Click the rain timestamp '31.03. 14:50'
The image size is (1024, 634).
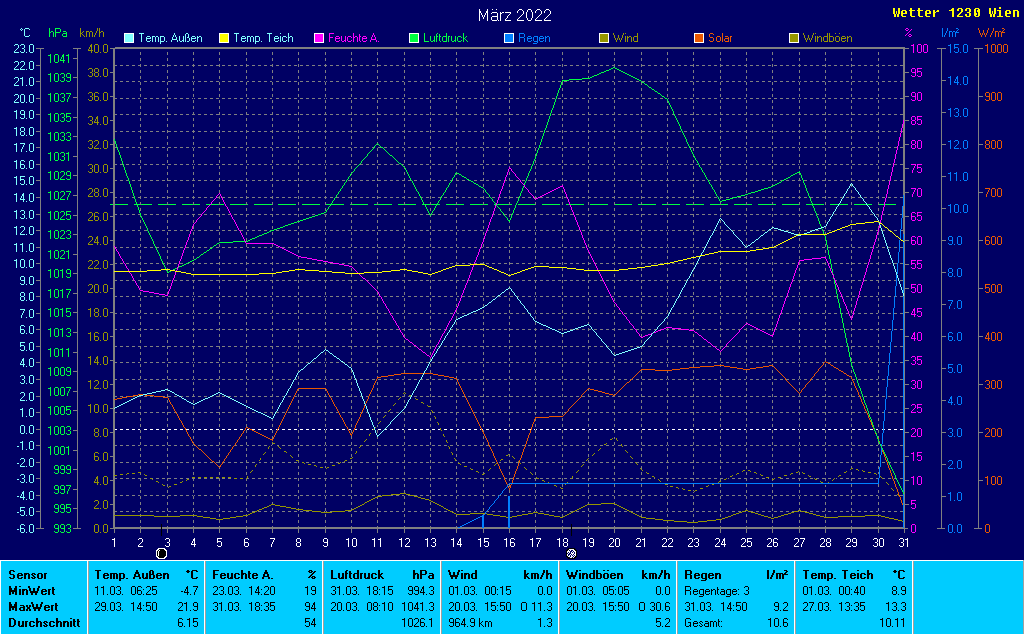716,607
